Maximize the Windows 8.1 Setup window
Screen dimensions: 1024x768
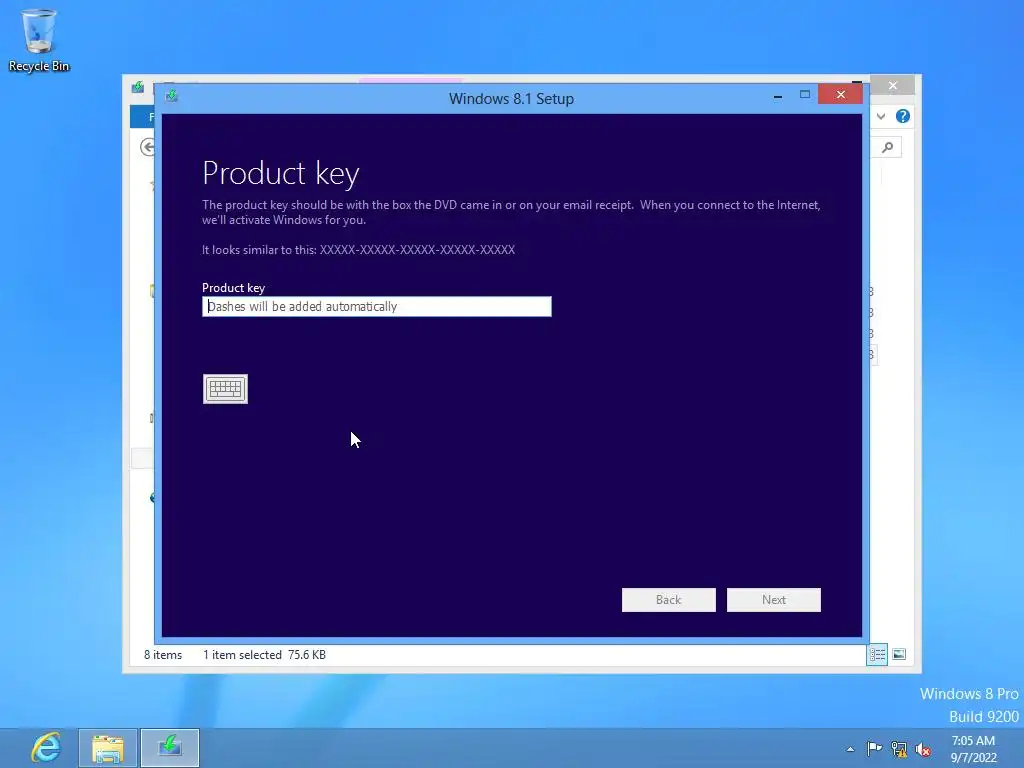[x=805, y=95]
